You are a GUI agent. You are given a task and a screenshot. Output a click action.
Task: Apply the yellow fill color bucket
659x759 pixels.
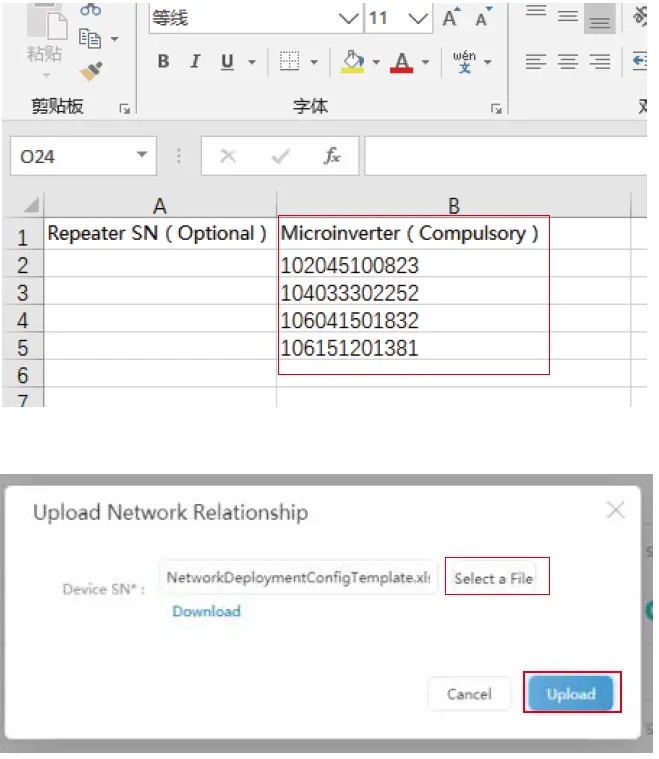[x=352, y=62]
